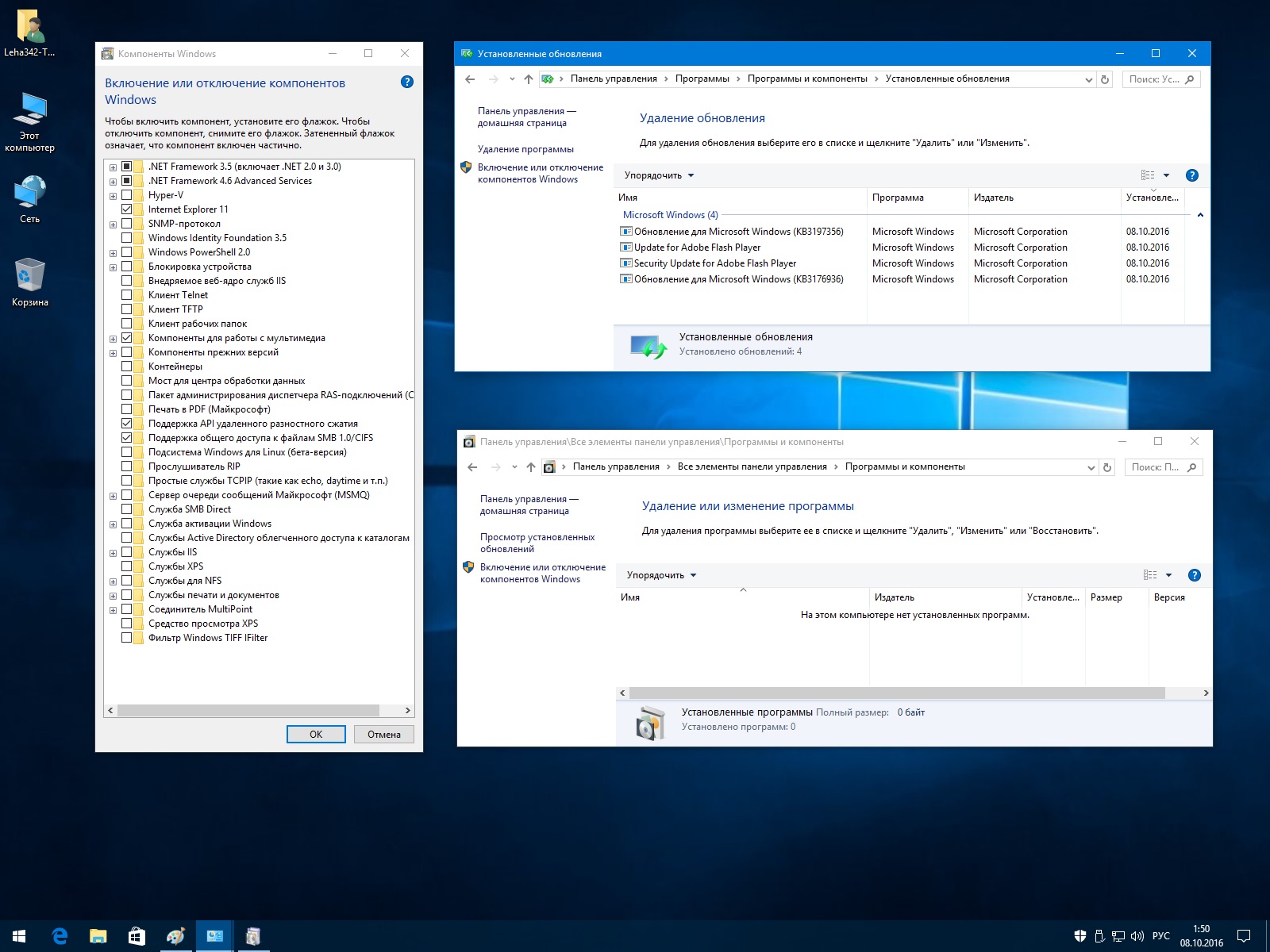Screen dimensions: 1270x952
Task: Click Все элементы панели управления breadcrumb
Action: coord(752,466)
